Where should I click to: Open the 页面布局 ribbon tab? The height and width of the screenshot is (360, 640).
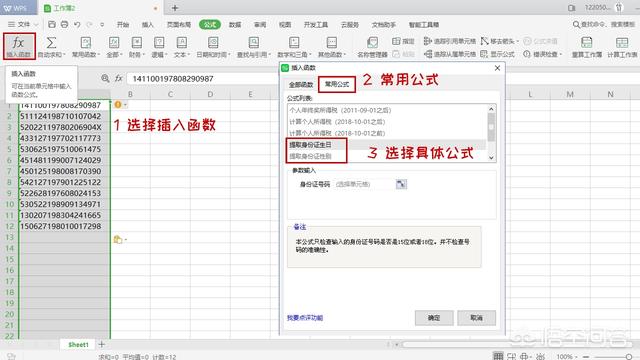[179, 24]
